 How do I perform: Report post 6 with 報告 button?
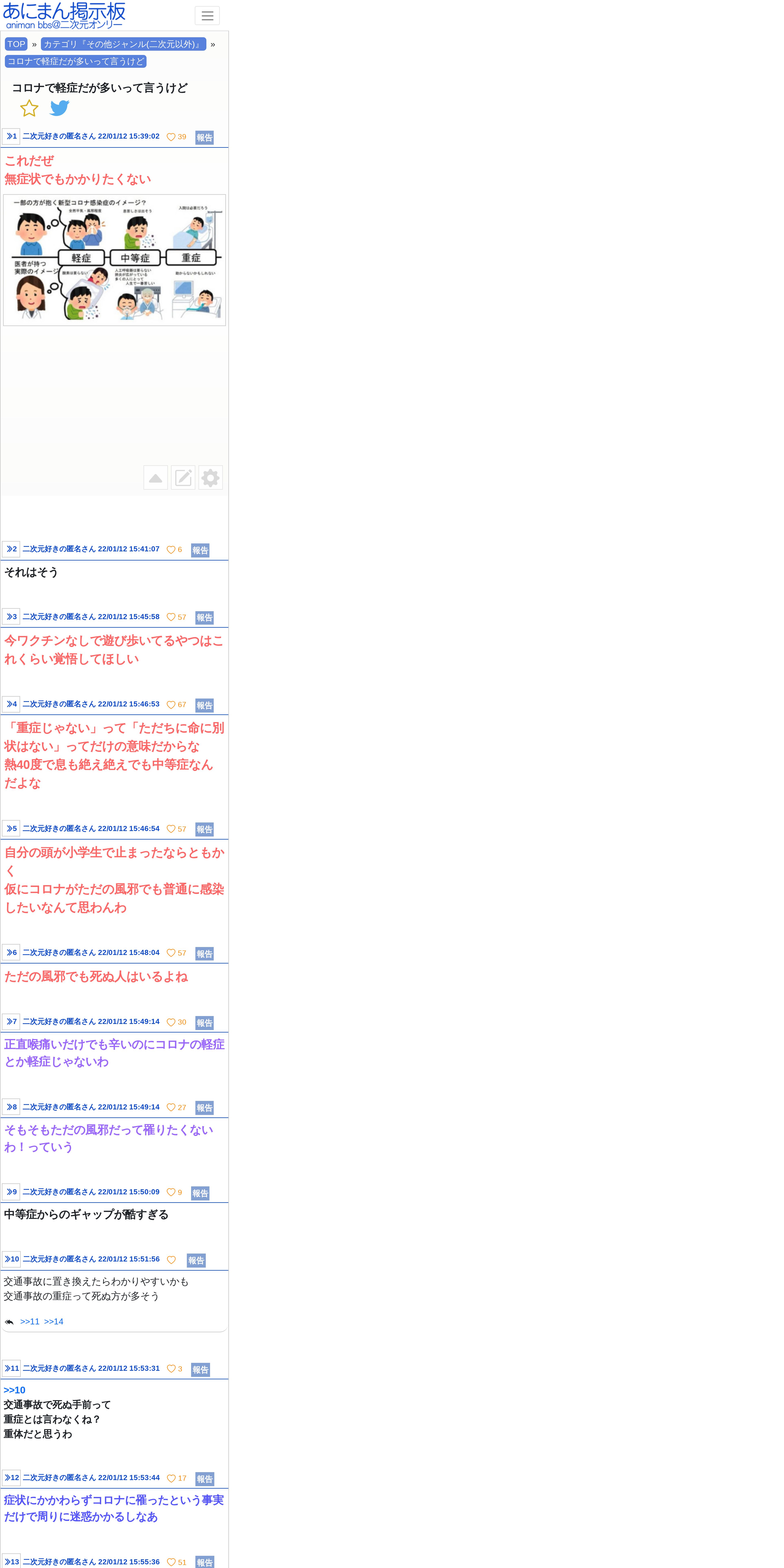(205, 954)
